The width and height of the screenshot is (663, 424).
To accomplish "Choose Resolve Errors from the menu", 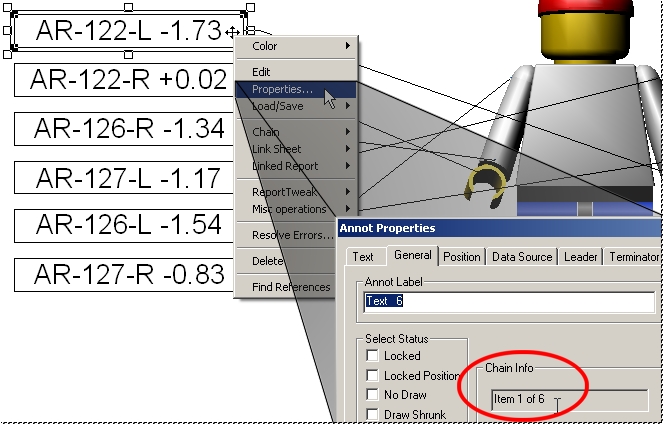I will (x=292, y=235).
